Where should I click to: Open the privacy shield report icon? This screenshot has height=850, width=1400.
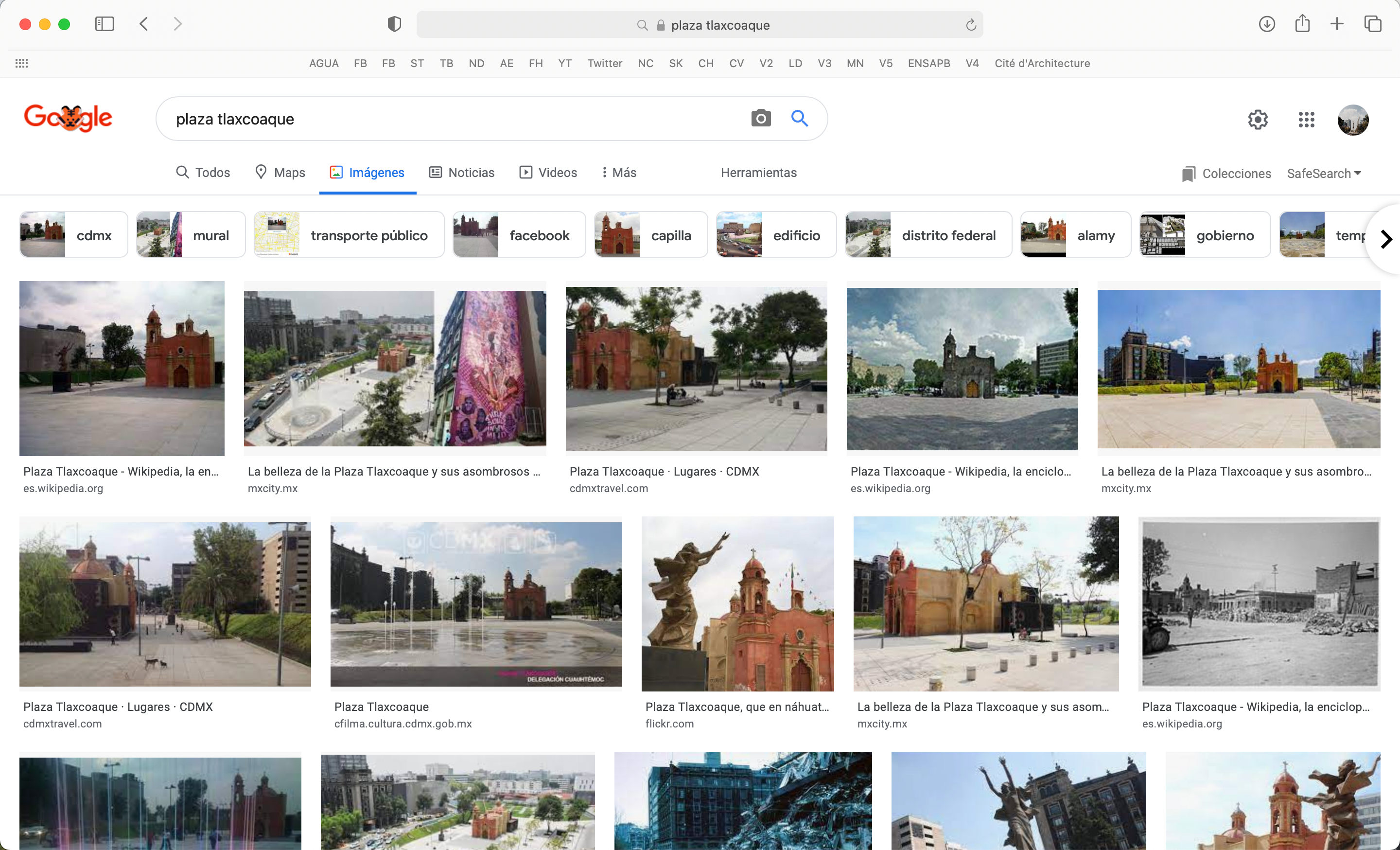[x=394, y=24]
